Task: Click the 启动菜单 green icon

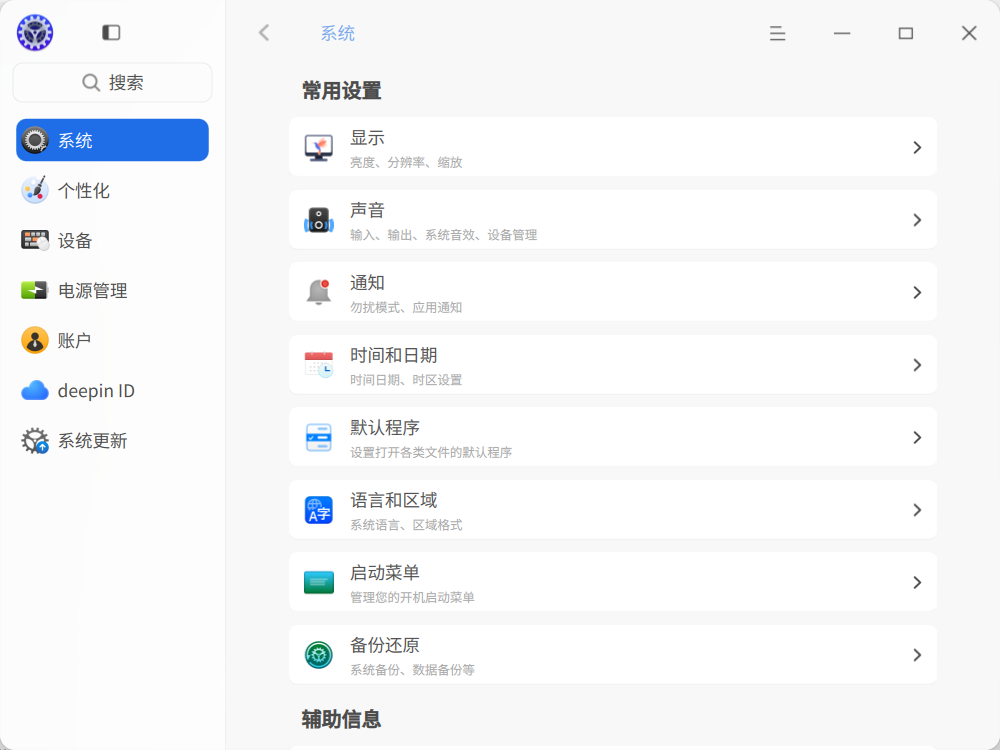Action: [319, 582]
